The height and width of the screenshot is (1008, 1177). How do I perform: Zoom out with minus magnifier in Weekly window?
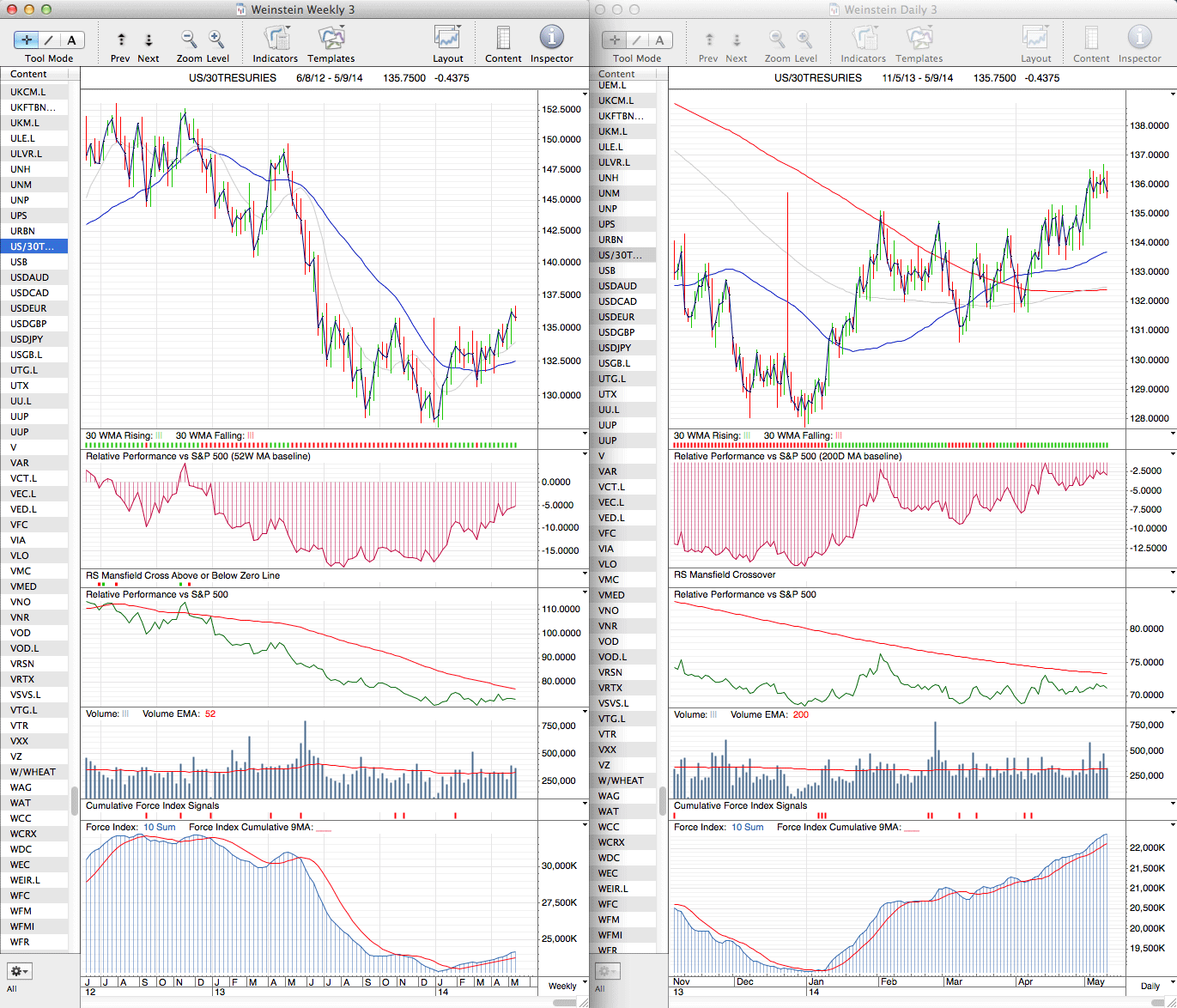pos(189,39)
